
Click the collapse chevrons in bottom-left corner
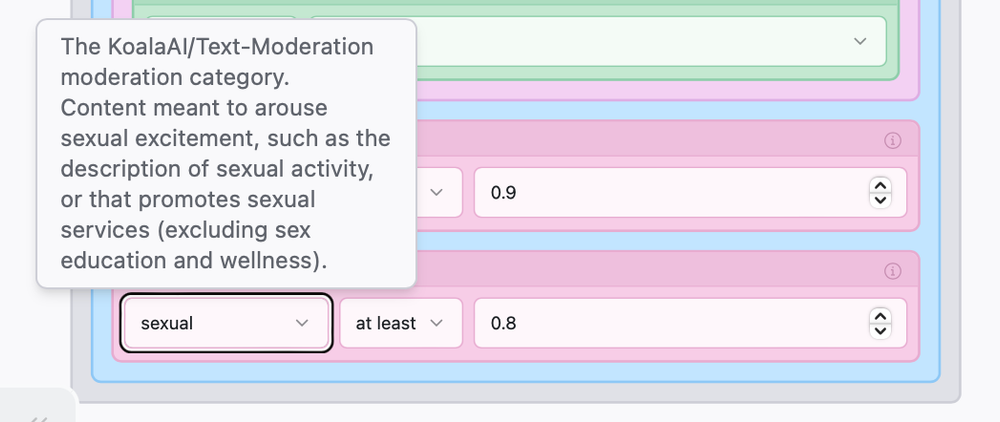[38, 417]
